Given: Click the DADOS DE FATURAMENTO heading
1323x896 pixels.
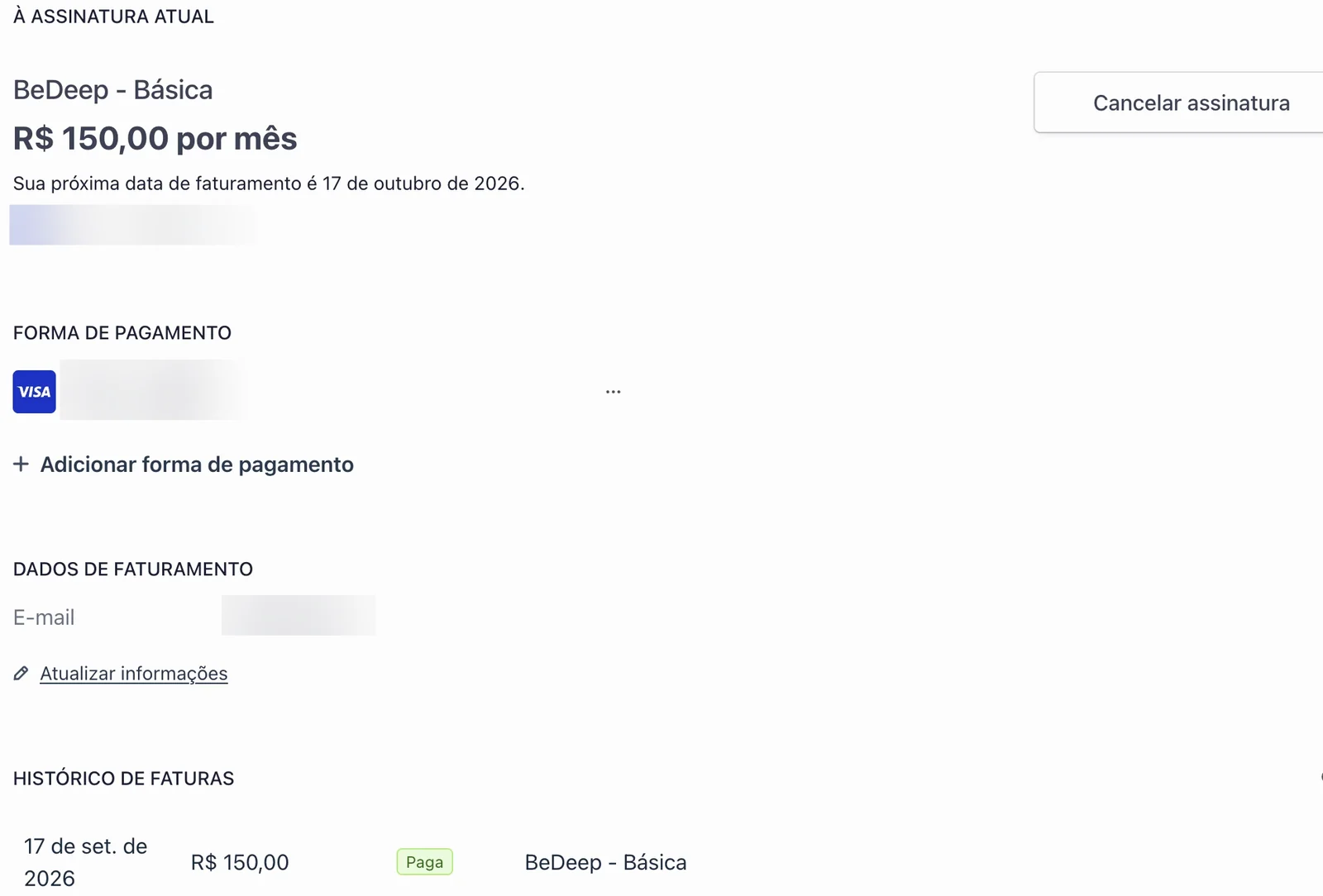Looking at the screenshot, I should click(x=133, y=570).
